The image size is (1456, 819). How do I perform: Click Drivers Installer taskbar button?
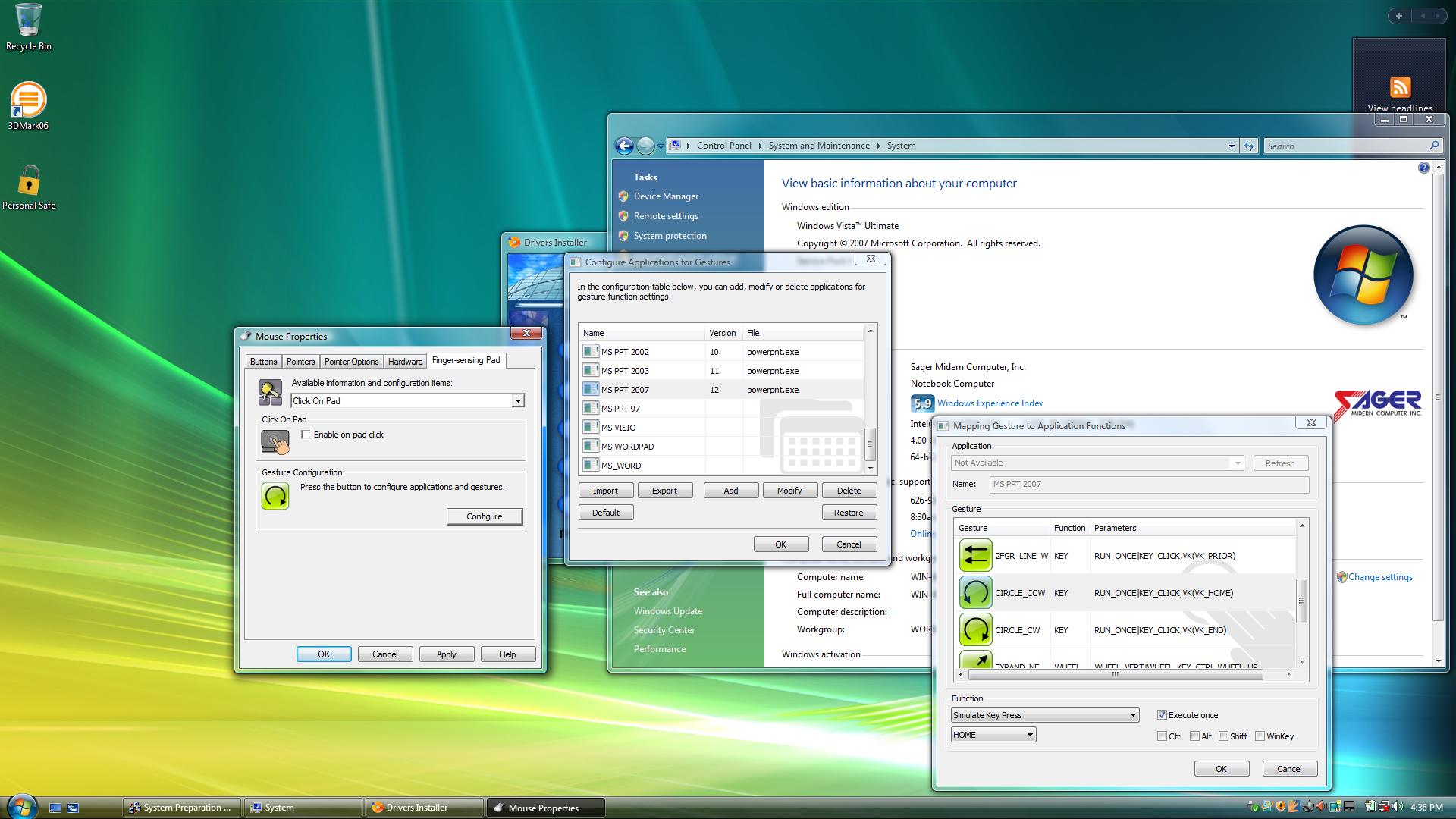tap(425, 808)
